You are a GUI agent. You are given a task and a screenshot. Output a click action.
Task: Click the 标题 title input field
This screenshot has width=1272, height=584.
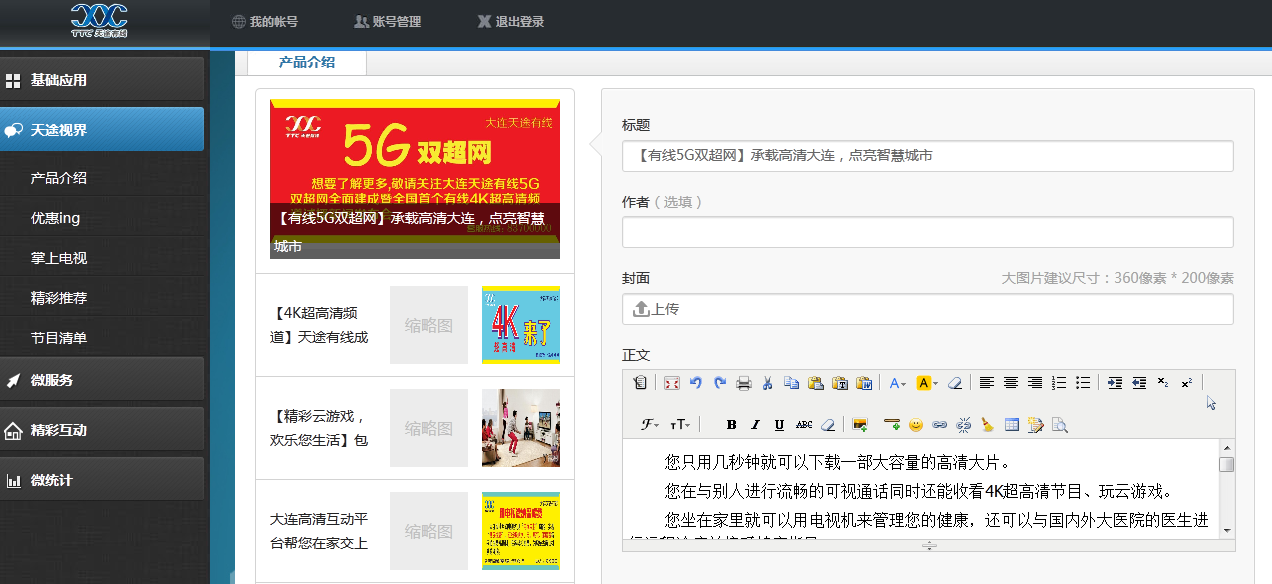point(927,155)
